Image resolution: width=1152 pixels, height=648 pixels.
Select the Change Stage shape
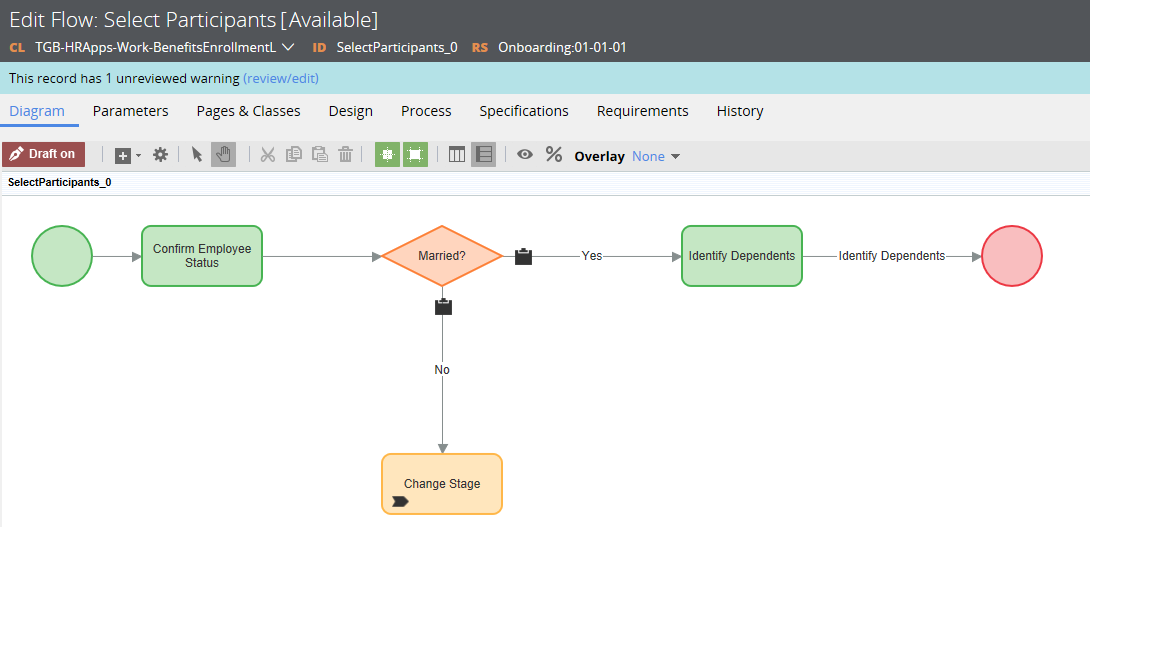pos(442,483)
